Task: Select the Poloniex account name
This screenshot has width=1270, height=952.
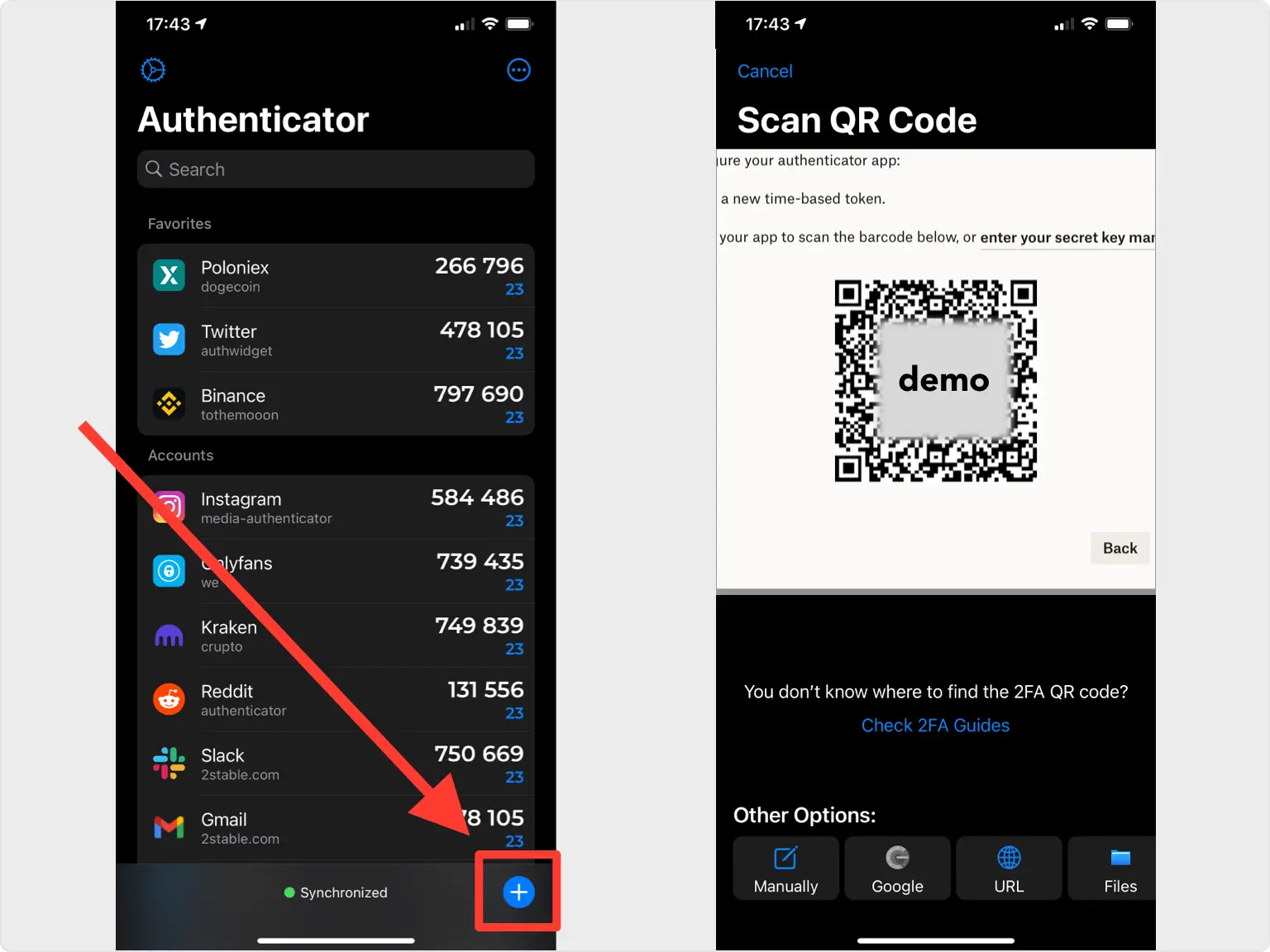Action: [x=235, y=268]
